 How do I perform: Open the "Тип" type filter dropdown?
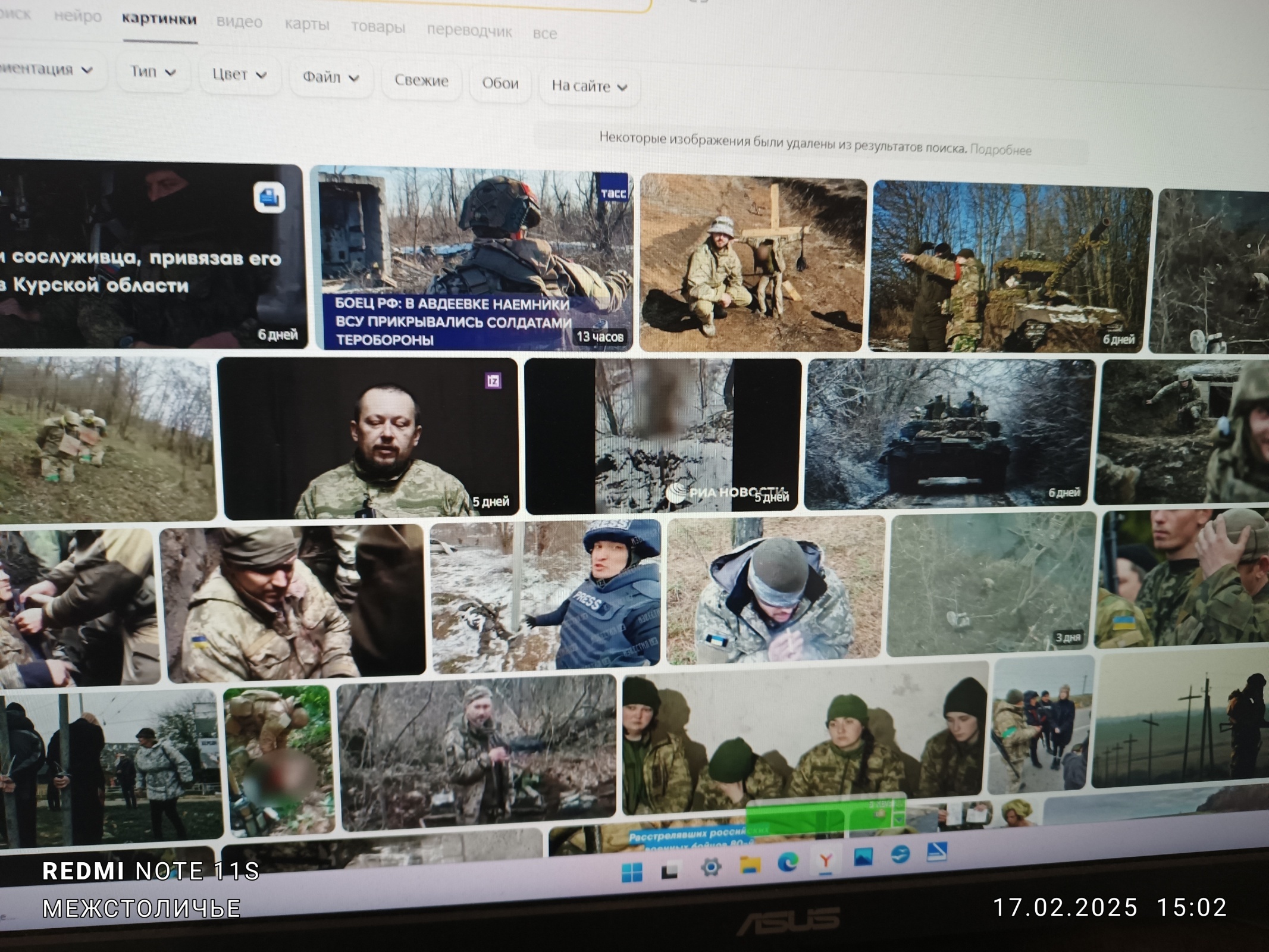click(152, 72)
